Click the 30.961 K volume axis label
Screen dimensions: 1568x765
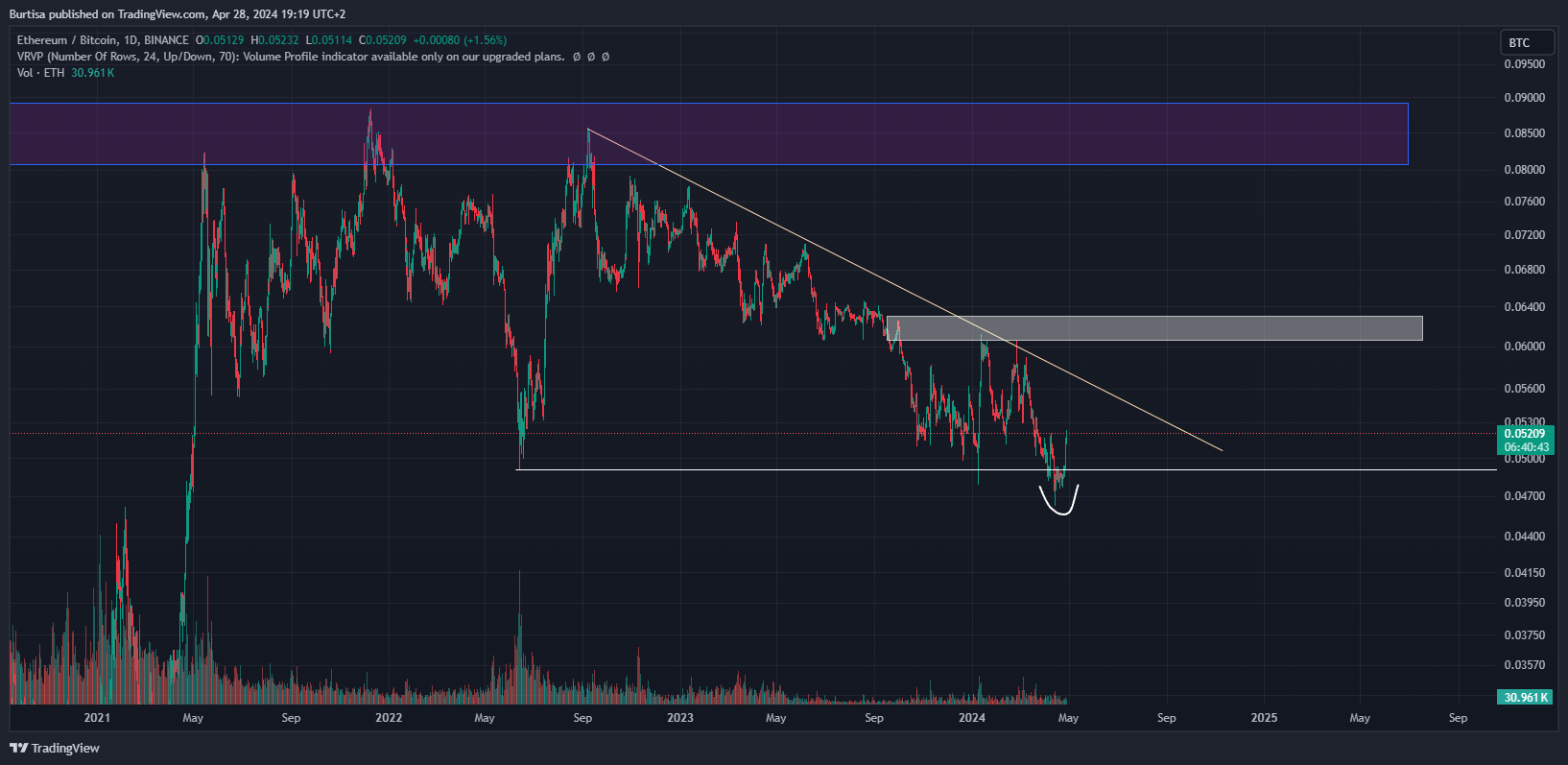coord(1525,697)
